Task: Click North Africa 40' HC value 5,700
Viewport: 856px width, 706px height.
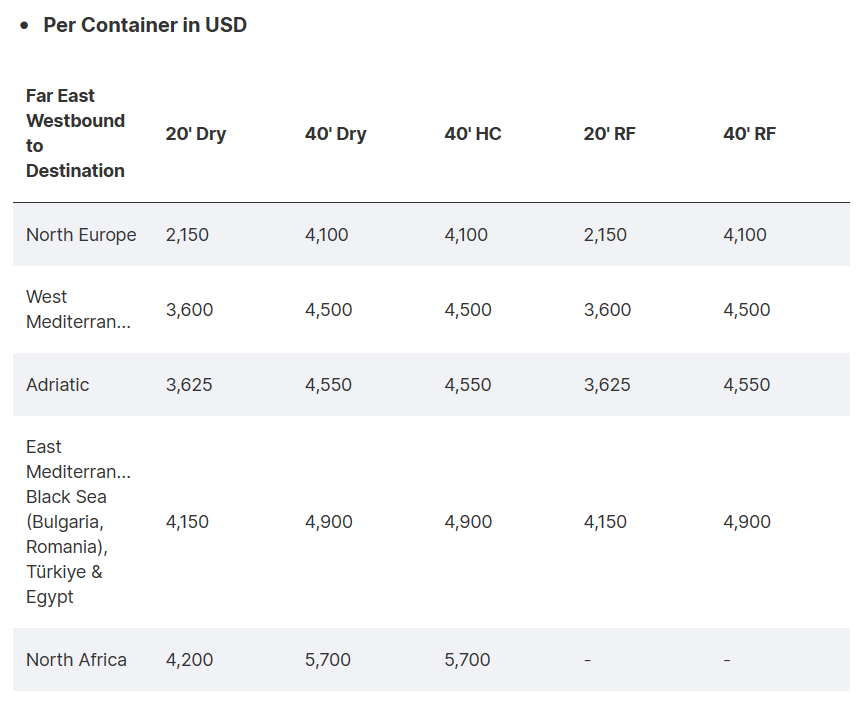Action: (467, 660)
